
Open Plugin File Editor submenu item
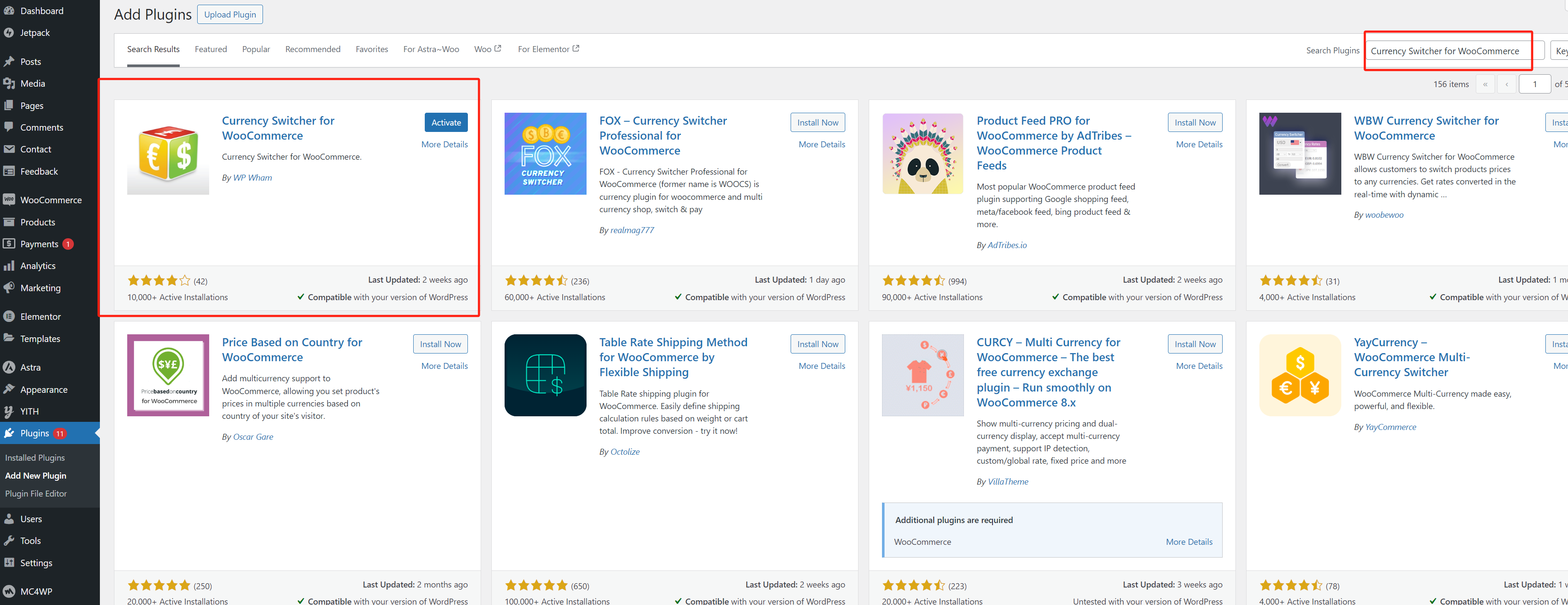[36, 494]
